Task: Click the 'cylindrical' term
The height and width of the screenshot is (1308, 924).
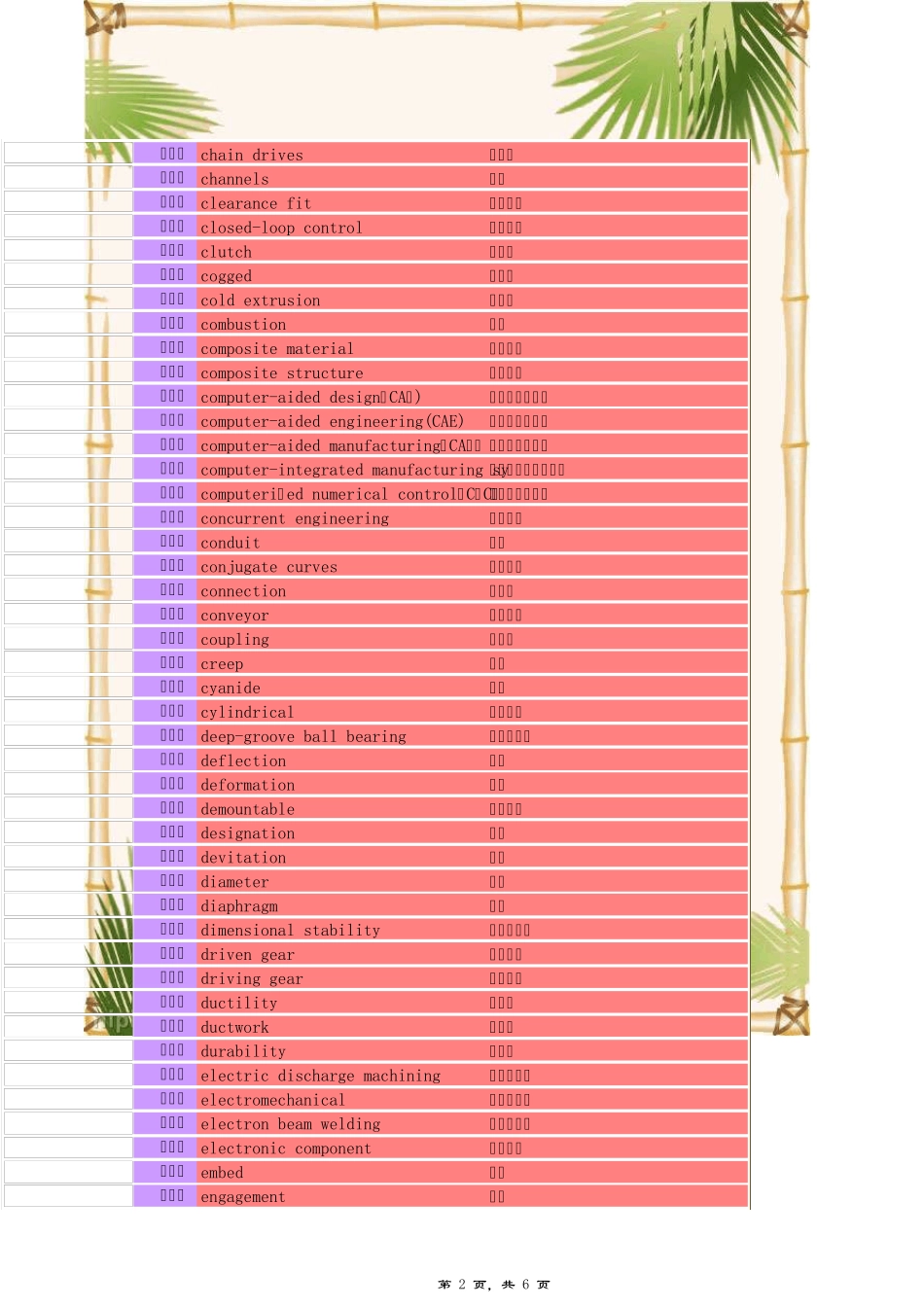Action: pos(247,712)
